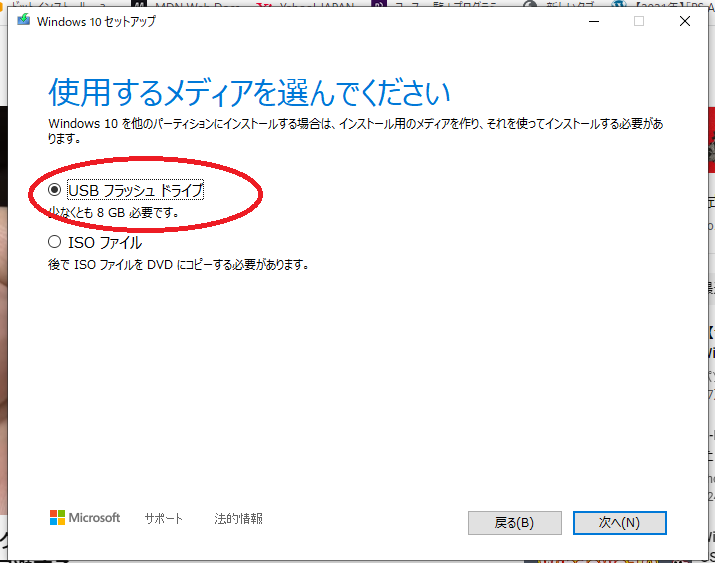The width and height of the screenshot is (715, 563).
Task: Click the heading 使用するメディアを選んでください
Action: (x=249, y=93)
